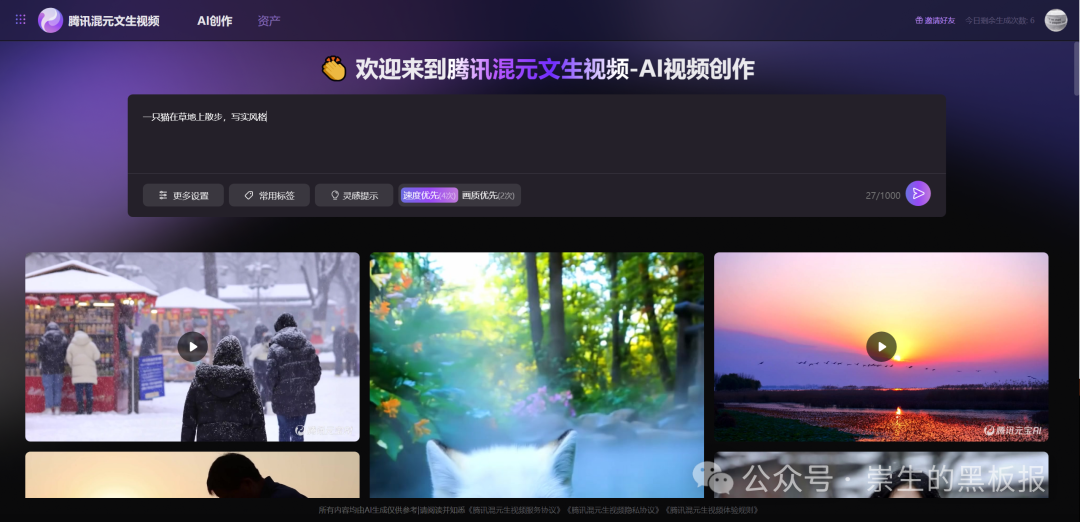Switch to 画质优先 quality mode
1080x522 pixels.
(x=488, y=195)
